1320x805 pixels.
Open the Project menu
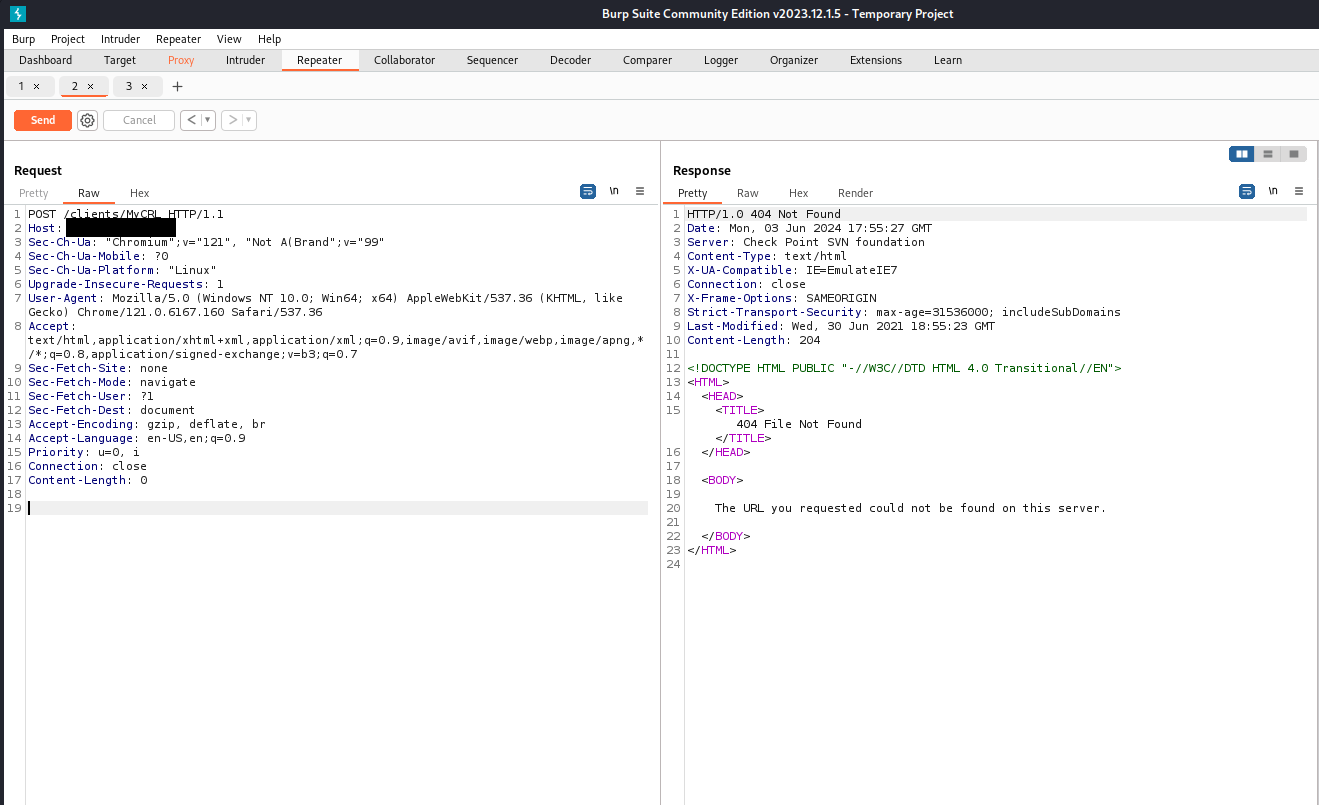[x=68, y=39]
